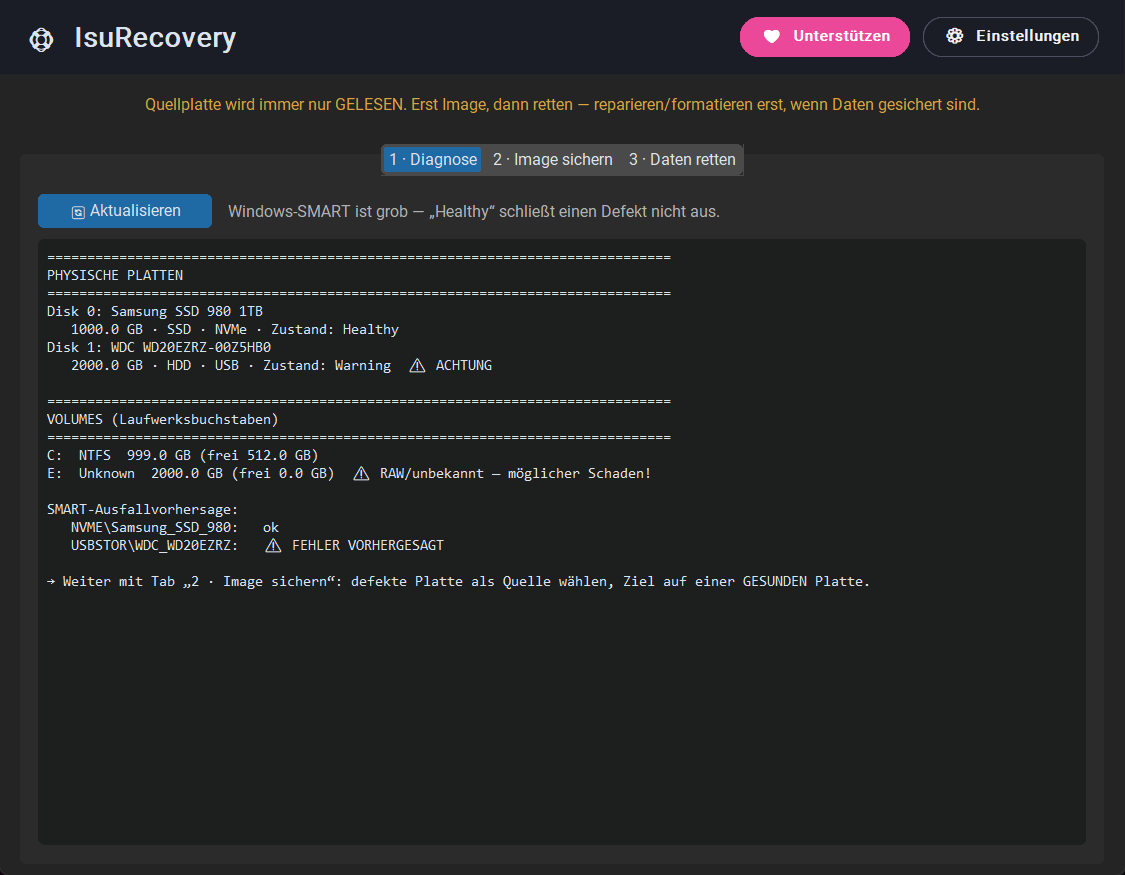Click the C: NTFS 999.0 GB line
The width and height of the screenshot is (1125, 875).
point(182,455)
